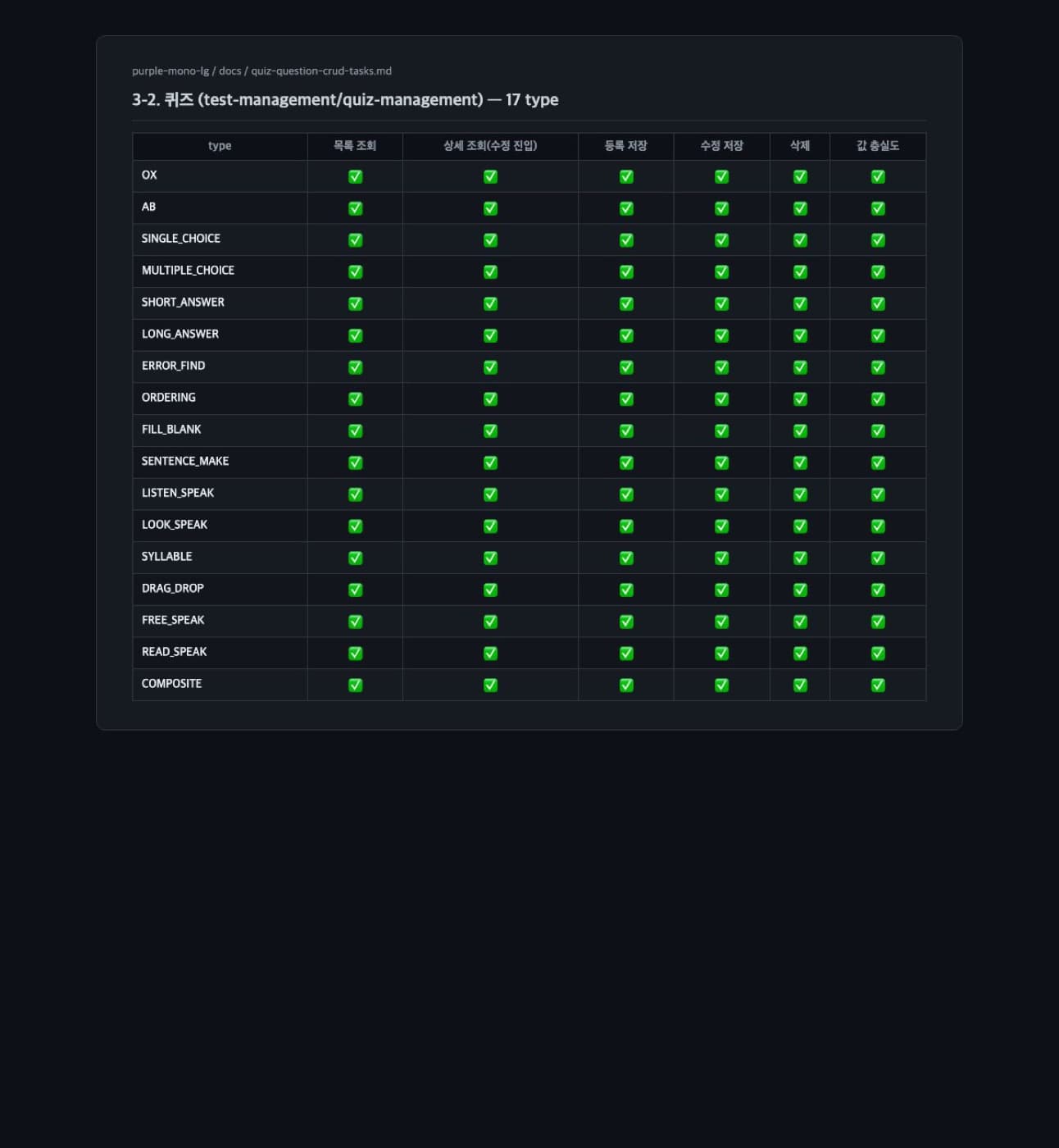Click the LISTEN_SPEAK type cell
This screenshot has width=1059, height=1148.
pos(220,494)
